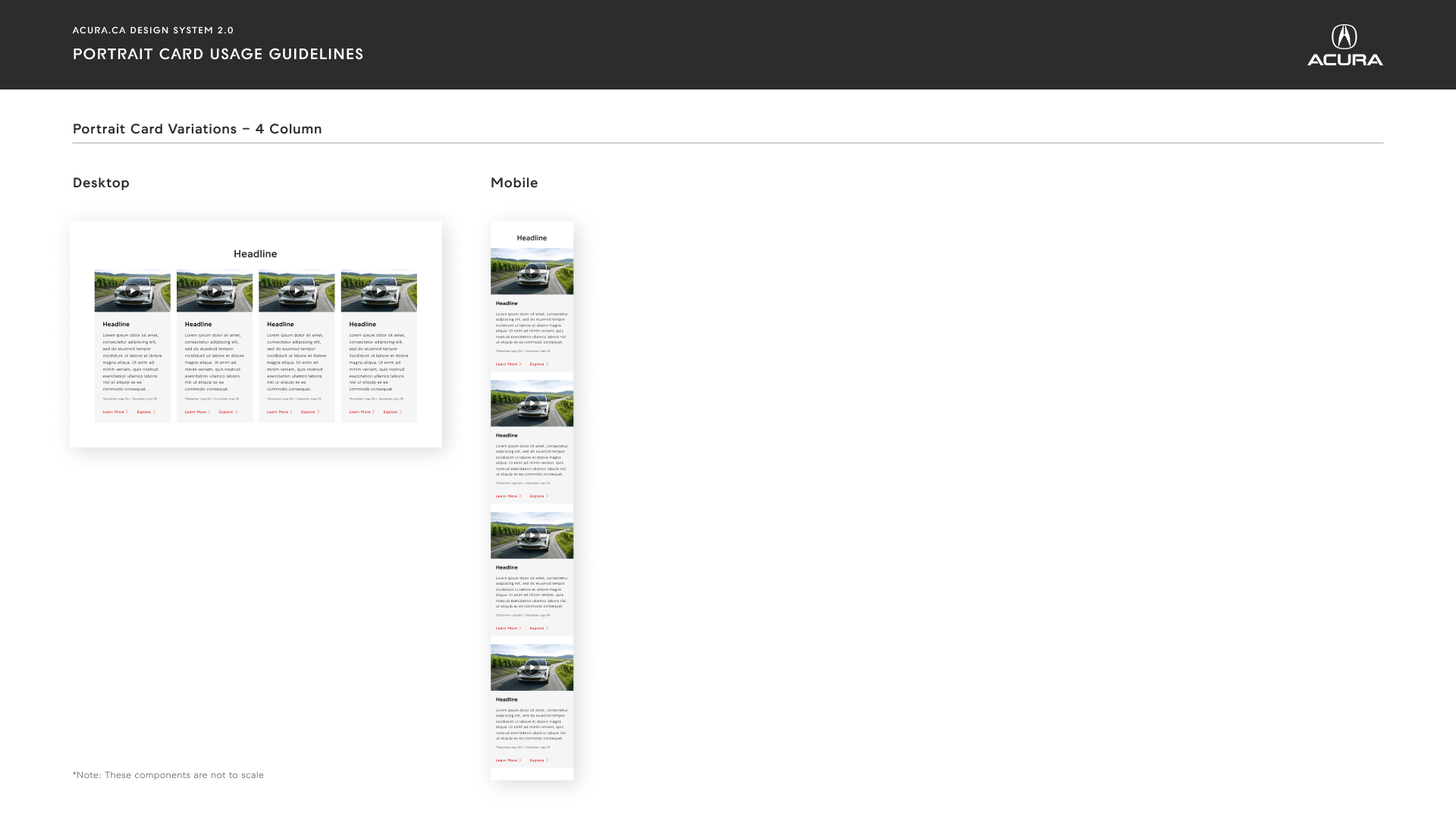Click 'PORTRAIT CARD USAGE GUIDELINES' title
The height and width of the screenshot is (819, 1456).
coord(218,54)
